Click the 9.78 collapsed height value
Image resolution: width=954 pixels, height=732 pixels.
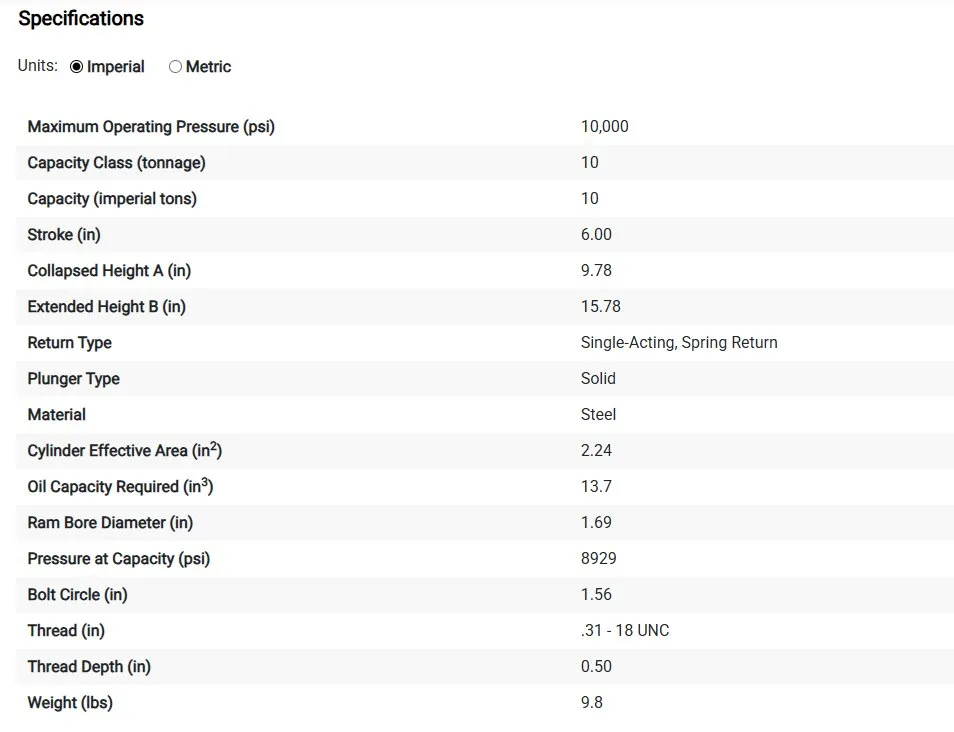596,270
